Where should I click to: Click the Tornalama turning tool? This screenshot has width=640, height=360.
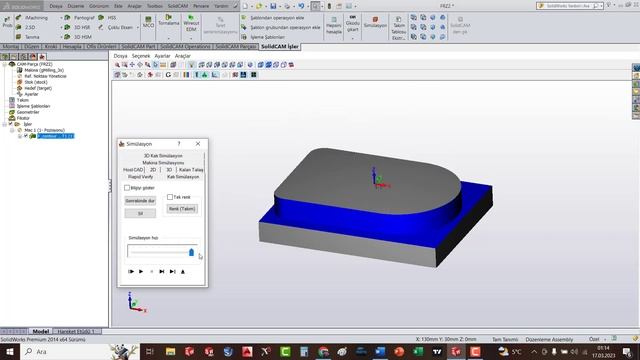169,20
